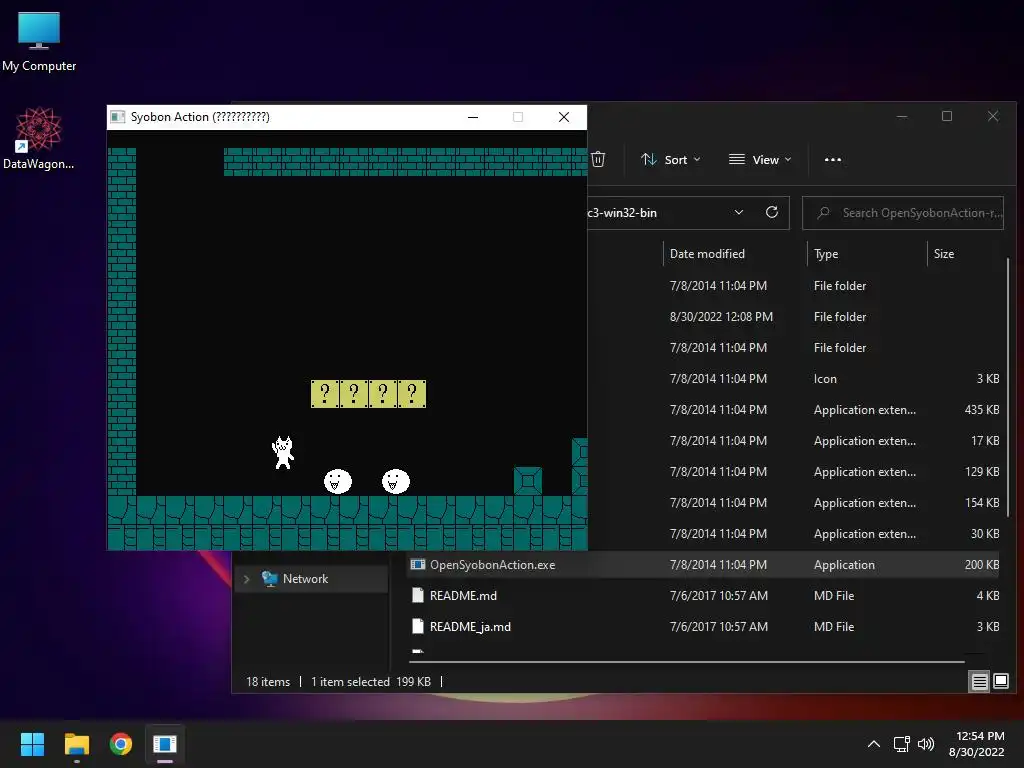Click the first question mark block

tap(325, 394)
